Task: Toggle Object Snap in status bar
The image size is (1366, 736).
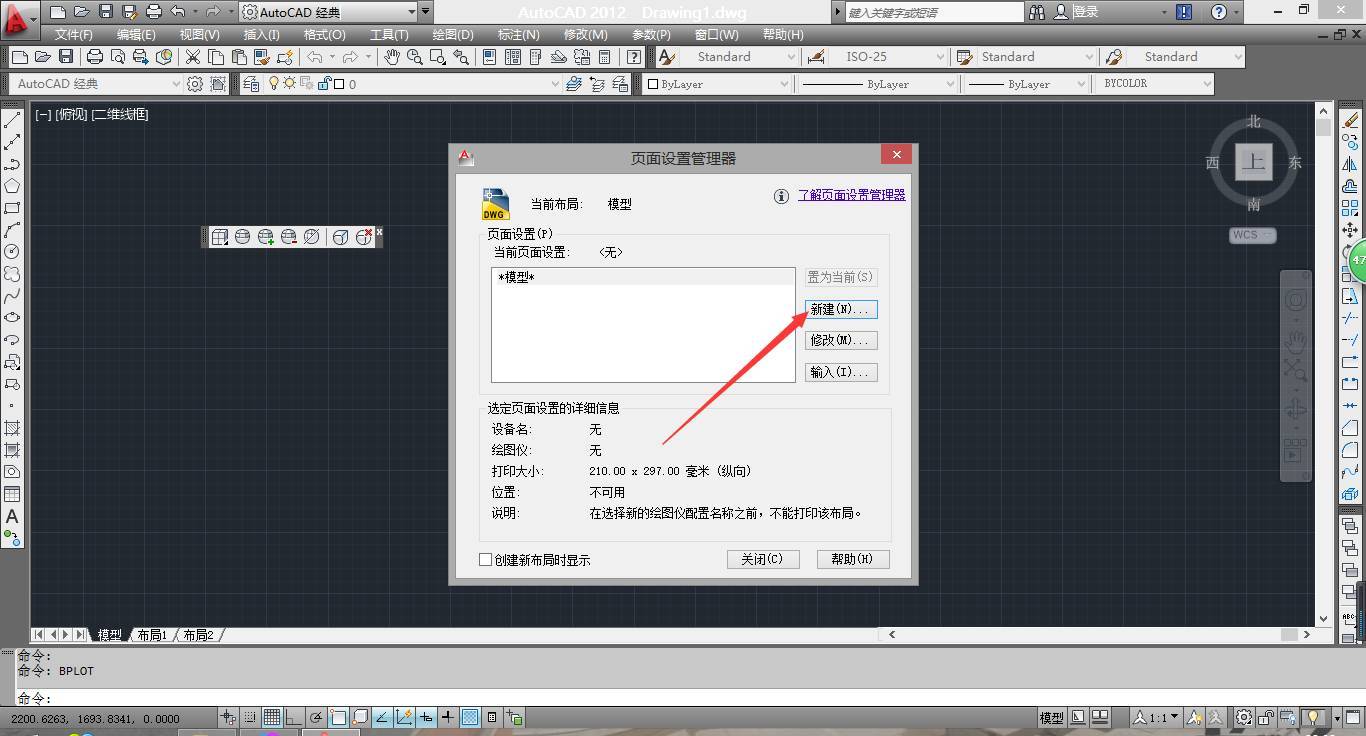Action: [338, 717]
